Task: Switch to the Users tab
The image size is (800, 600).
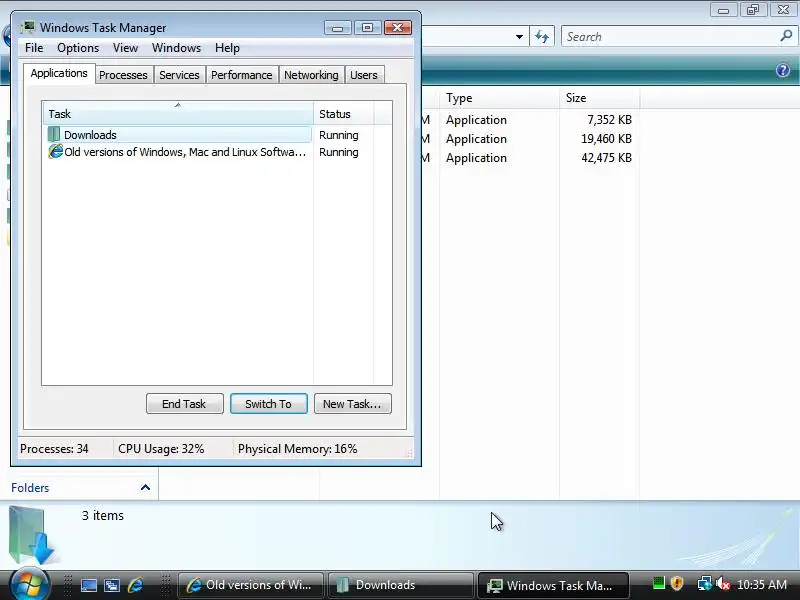Action: pyautogui.click(x=364, y=75)
